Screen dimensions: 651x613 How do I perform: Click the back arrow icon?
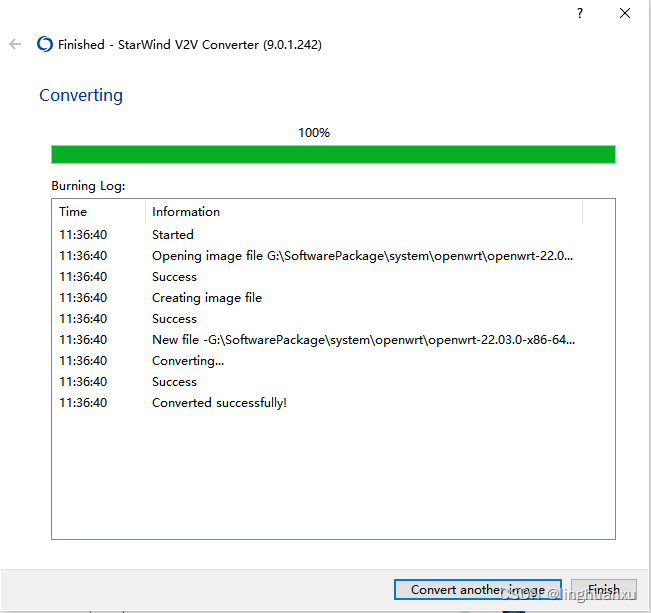[15, 44]
